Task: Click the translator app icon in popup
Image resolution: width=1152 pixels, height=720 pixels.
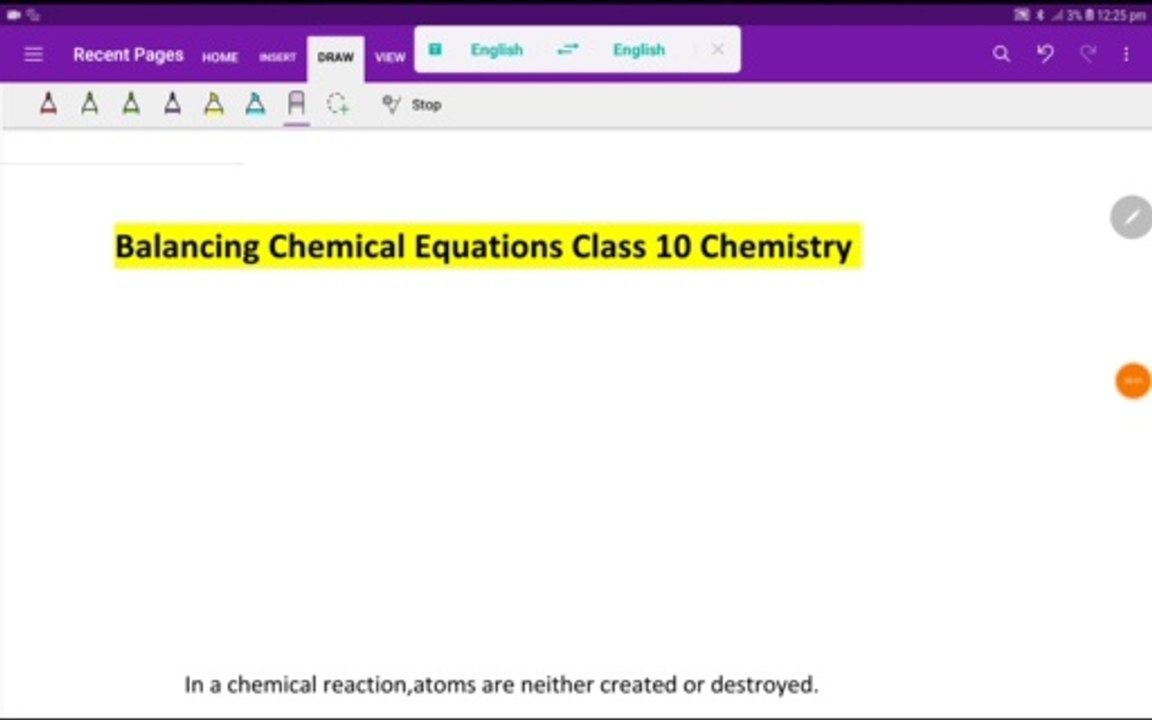Action: pyautogui.click(x=435, y=49)
